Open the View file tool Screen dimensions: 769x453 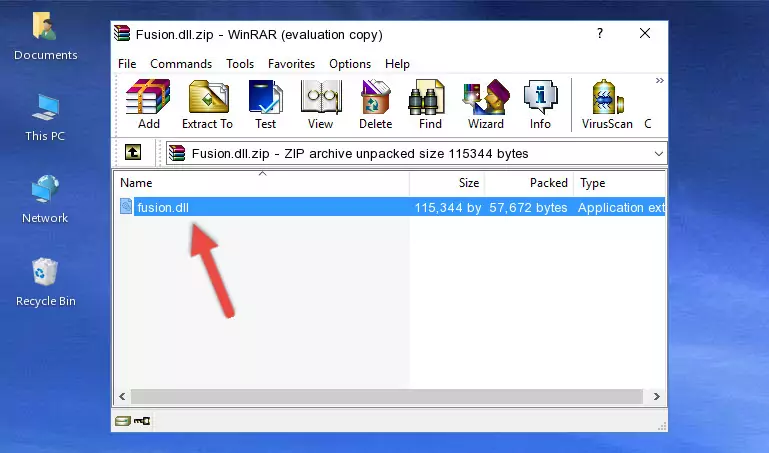click(x=321, y=104)
